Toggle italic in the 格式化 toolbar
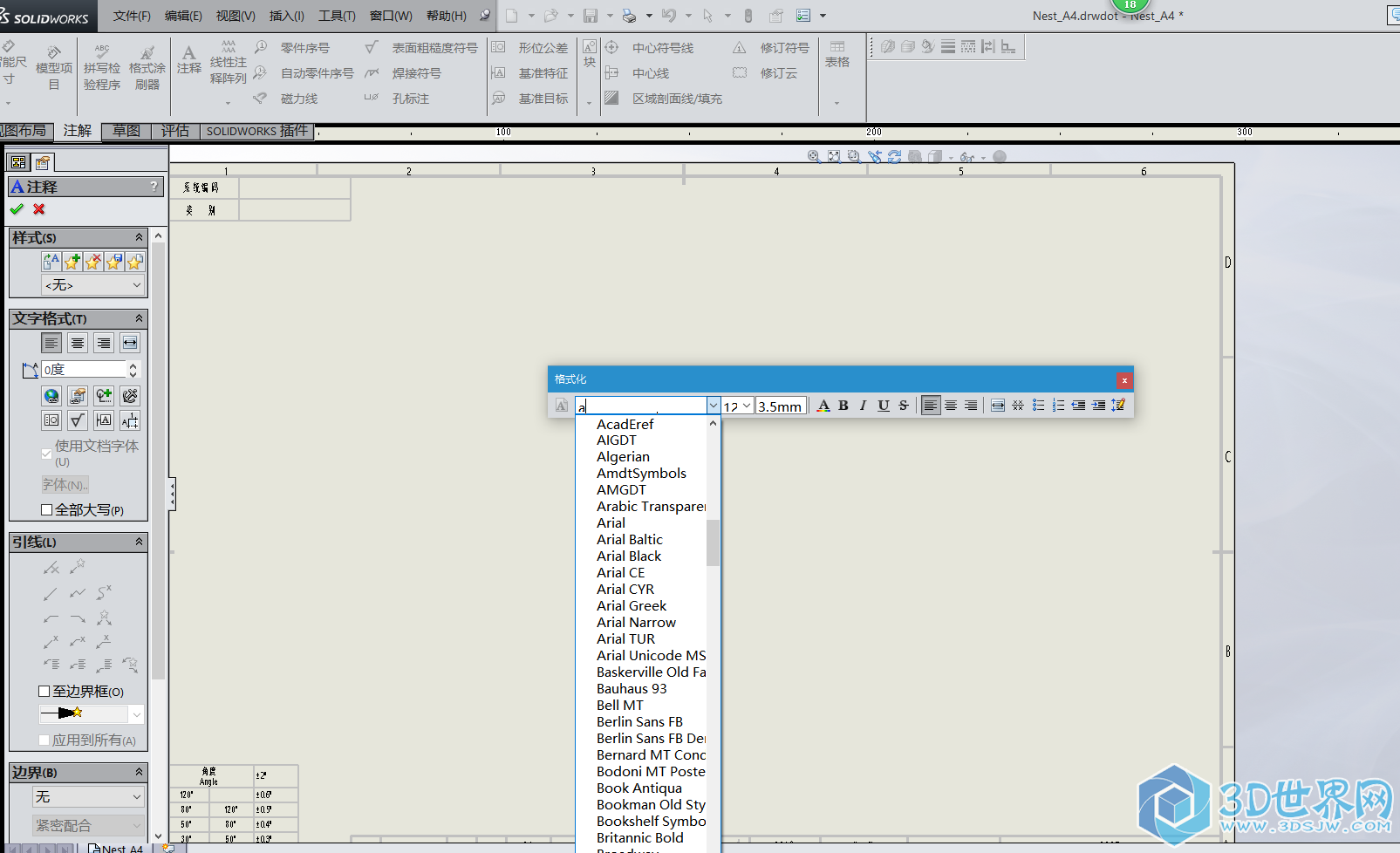This screenshot has height=853, width=1400. (863, 406)
